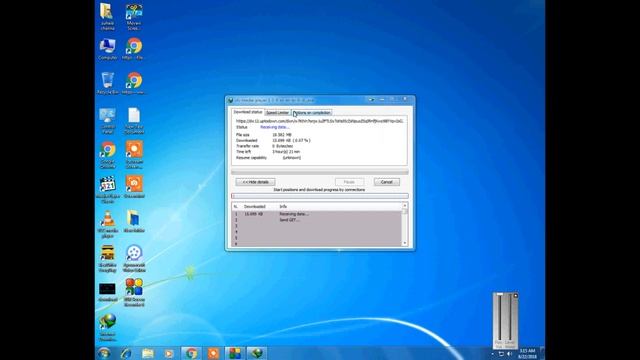Open Windows Media Player taskbar icon
Viewport: 640px width, 360px height.
(x=169, y=353)
